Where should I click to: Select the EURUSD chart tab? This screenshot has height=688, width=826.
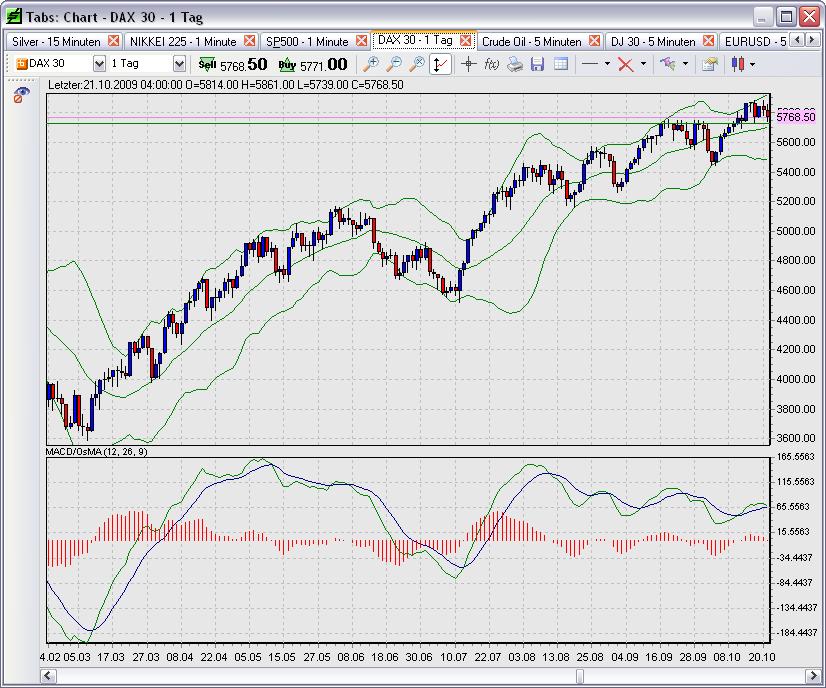pos(754,41)
